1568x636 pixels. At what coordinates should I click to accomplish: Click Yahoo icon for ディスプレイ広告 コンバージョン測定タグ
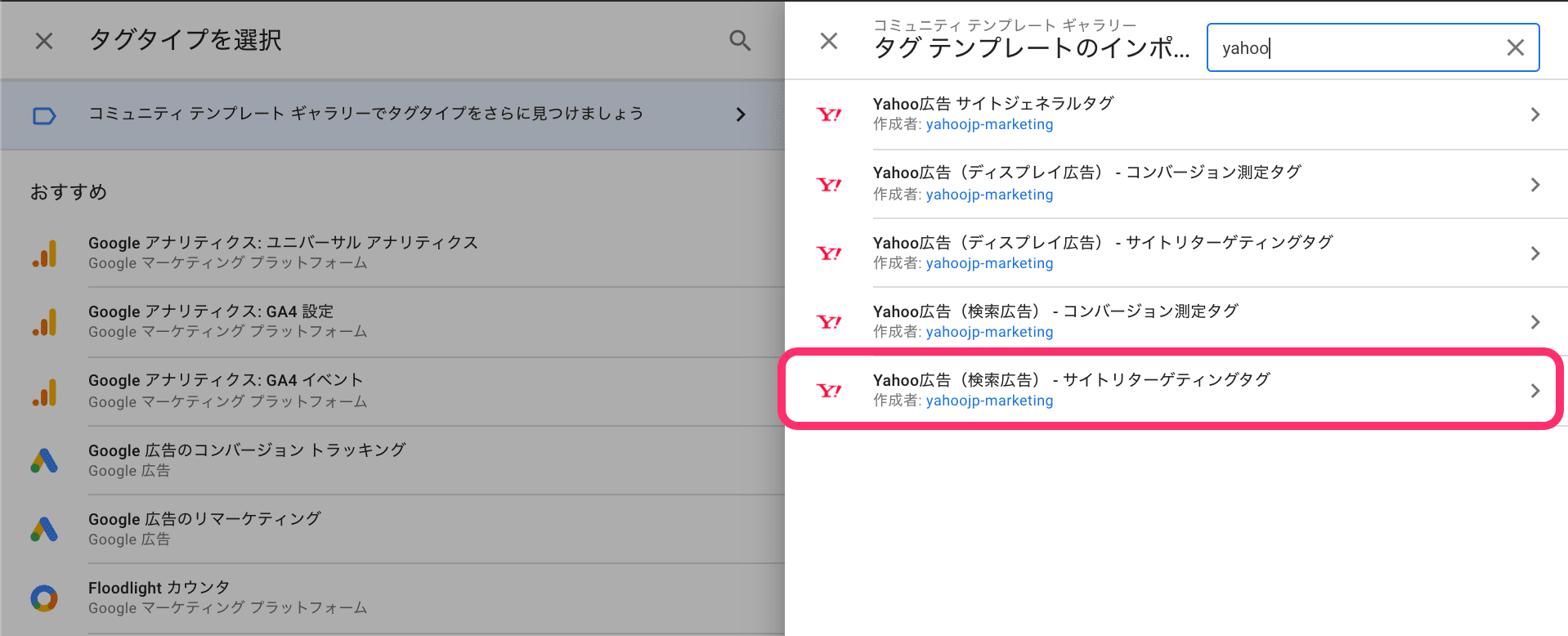pyautogui.click(x=829, y=184)
